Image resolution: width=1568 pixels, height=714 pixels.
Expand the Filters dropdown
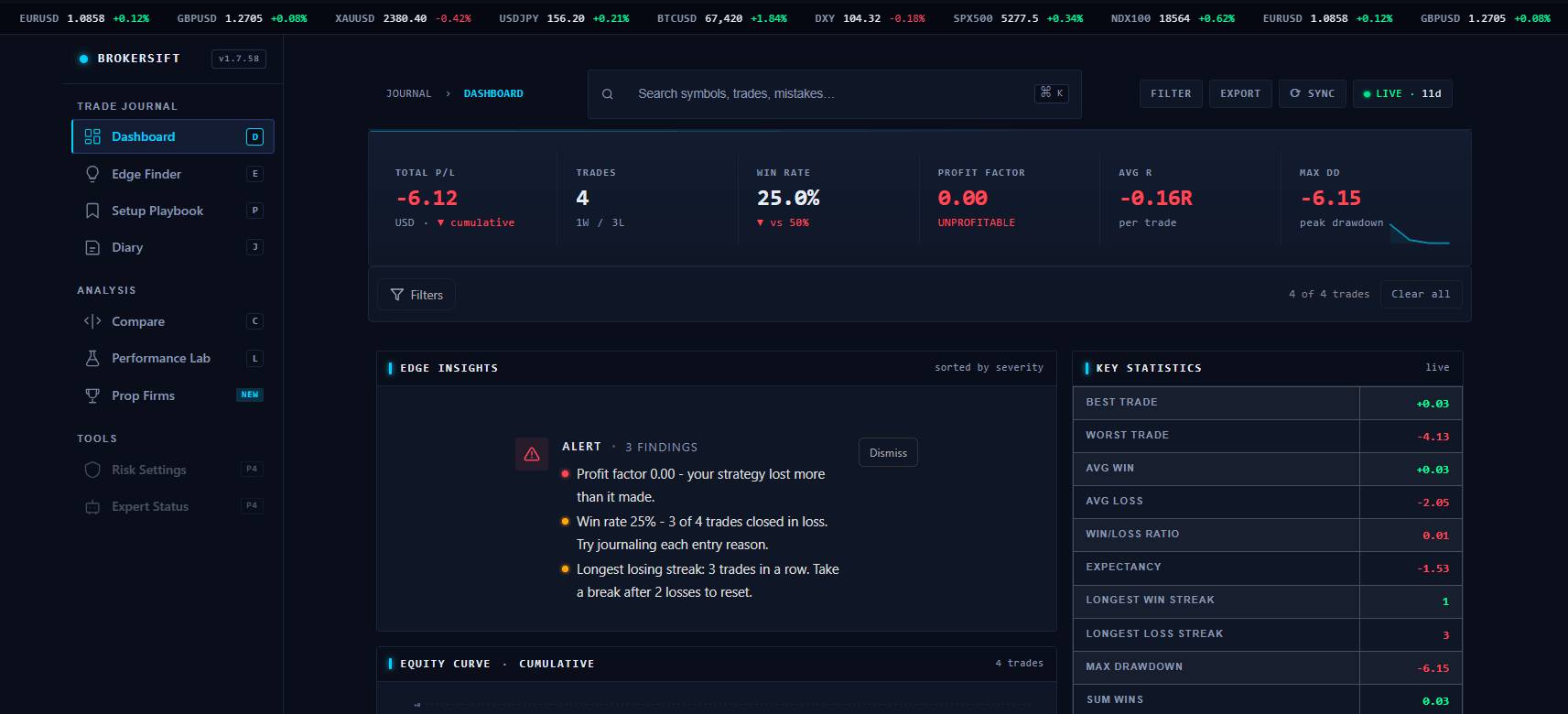416,295
